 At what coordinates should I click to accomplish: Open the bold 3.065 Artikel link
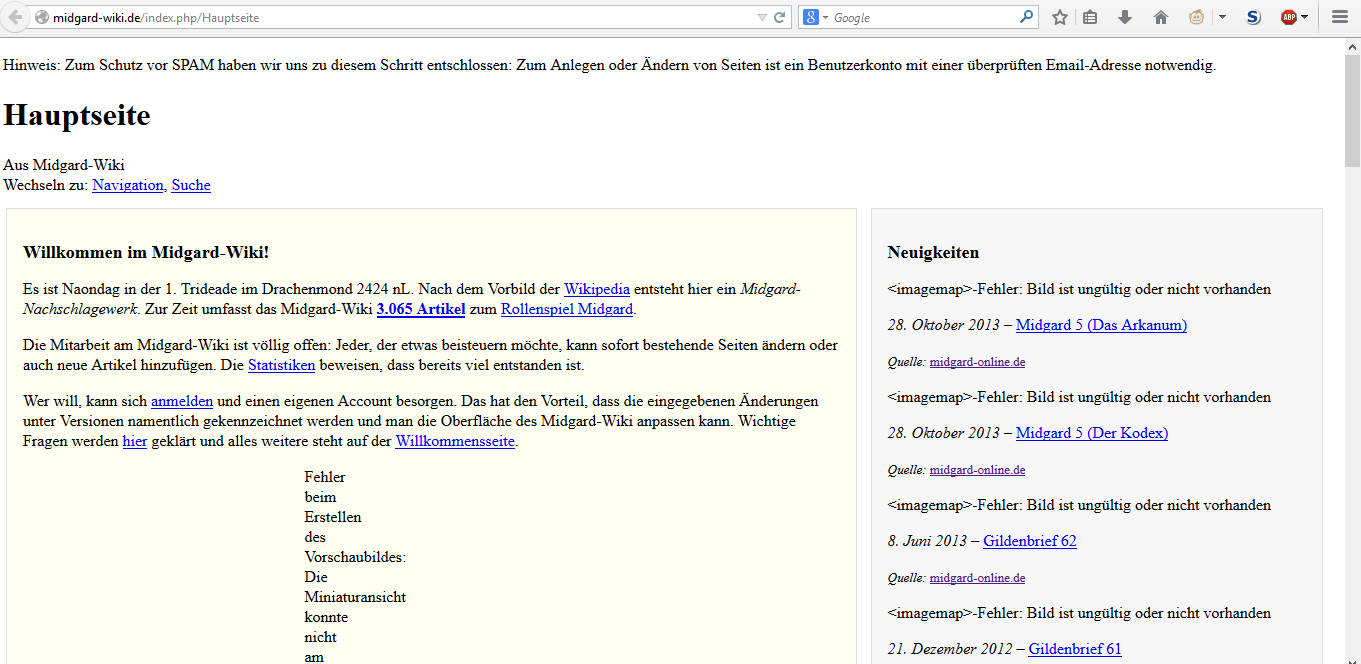[421, 309]
